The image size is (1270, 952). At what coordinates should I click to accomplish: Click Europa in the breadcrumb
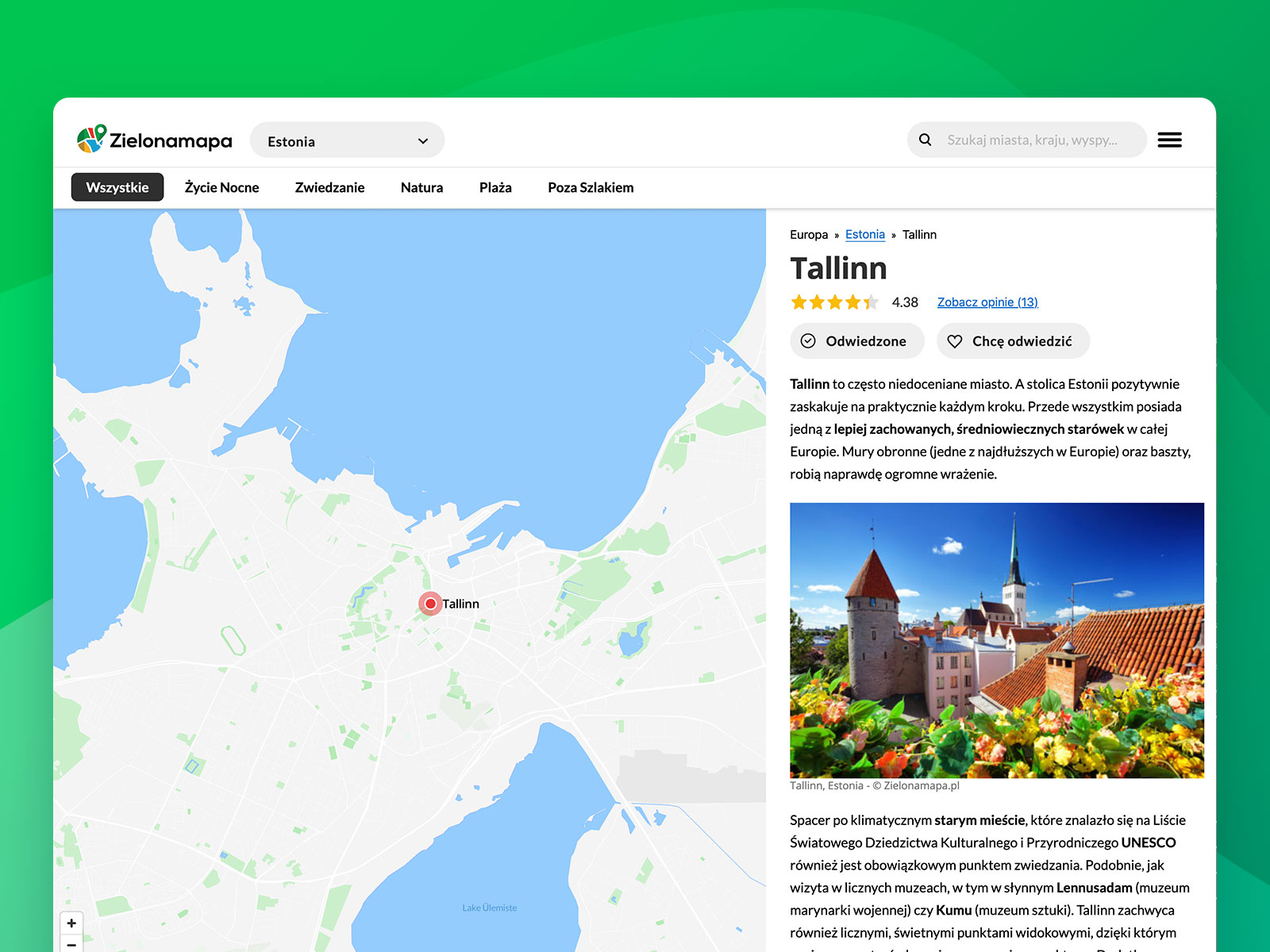click(x=809, y=235)
